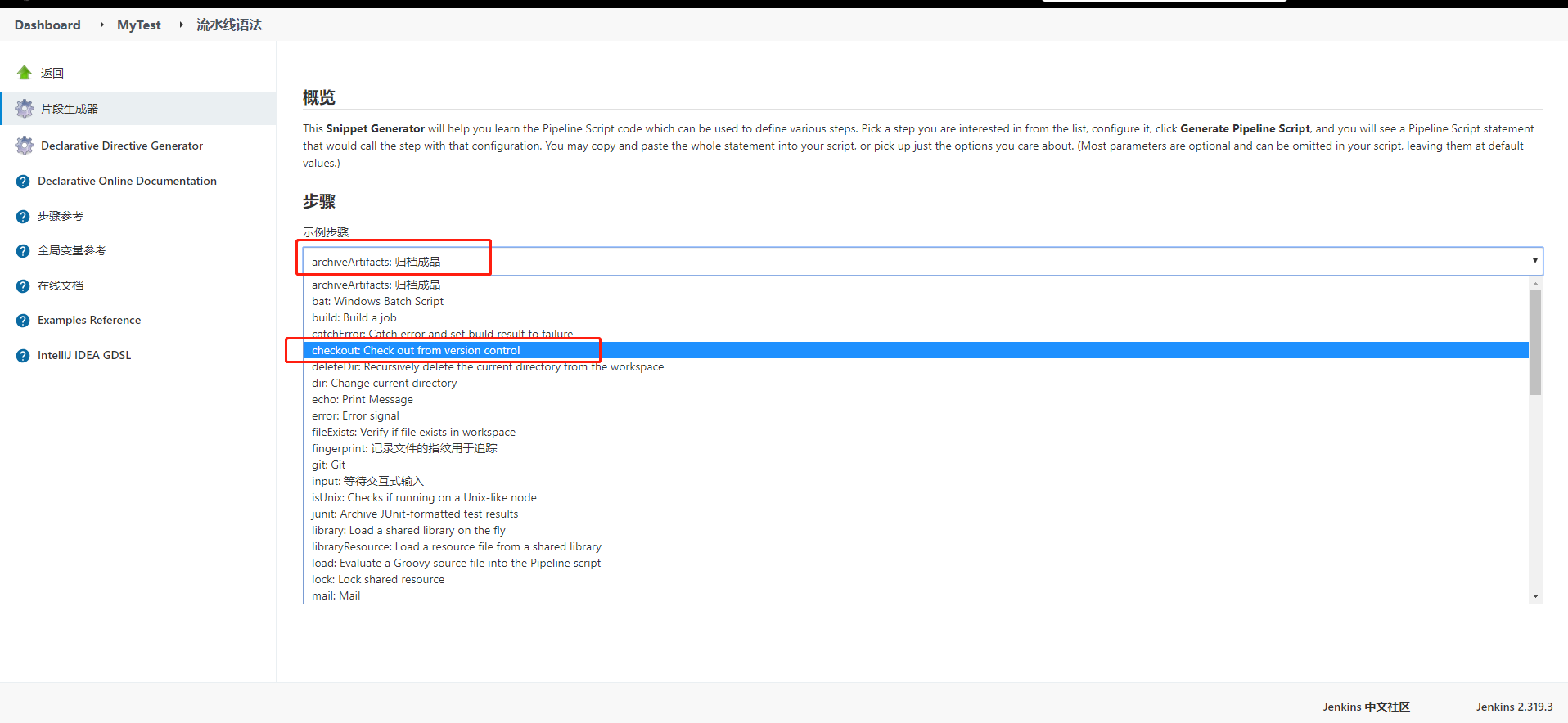Open 全局变量参考 sidebar link
The image size is (1568, 723).
click(x=72, y=250)
